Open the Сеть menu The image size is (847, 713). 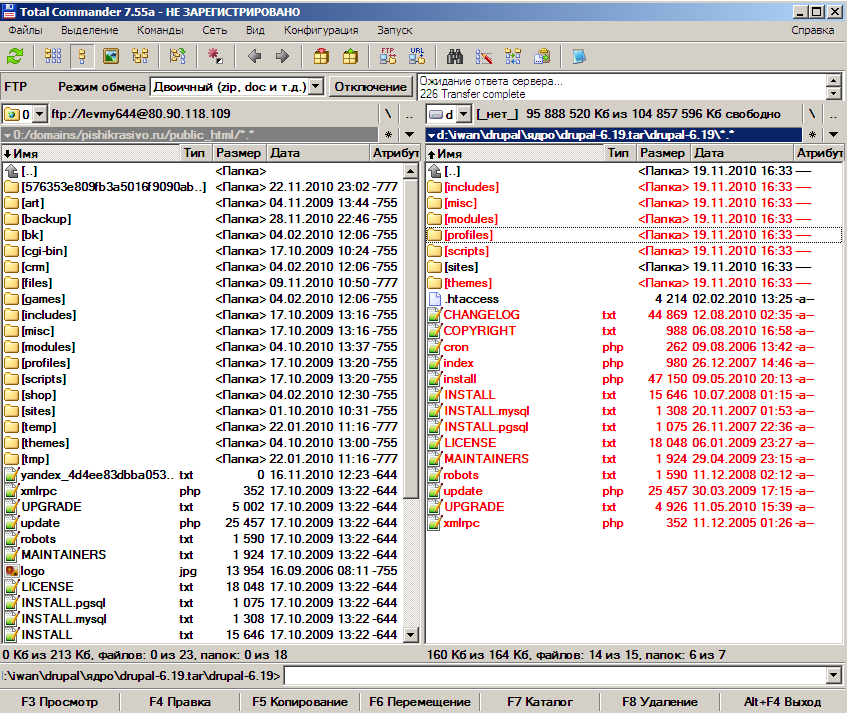[x=214, y=30]
